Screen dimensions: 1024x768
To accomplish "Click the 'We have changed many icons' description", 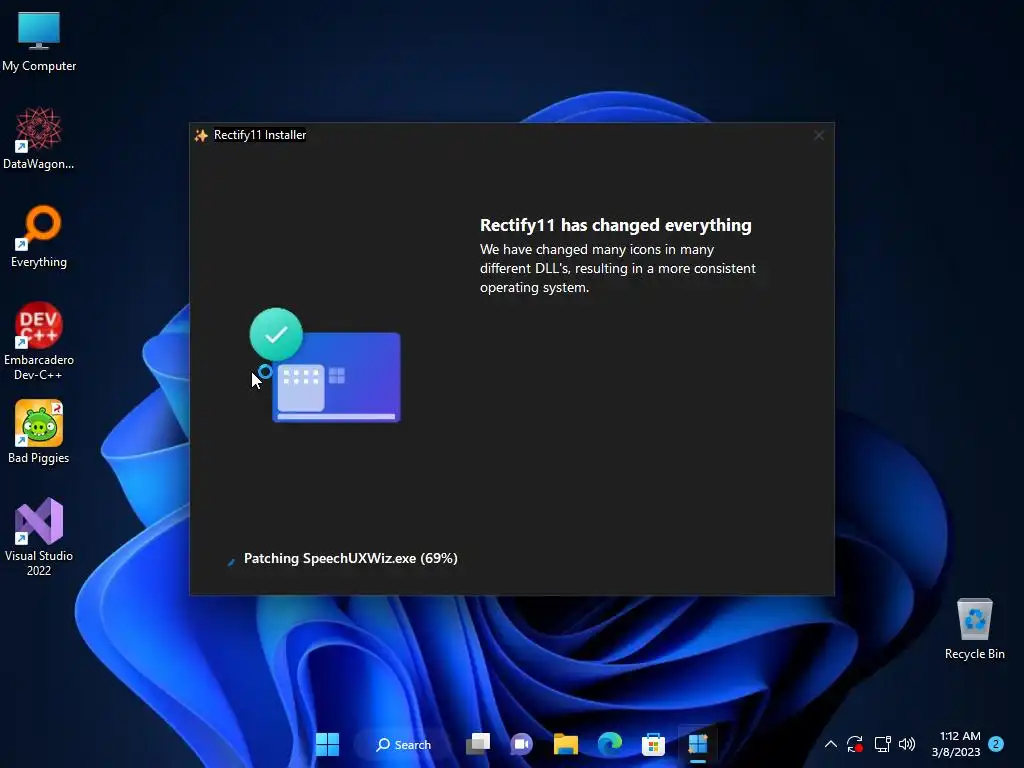I will [618, 268].
